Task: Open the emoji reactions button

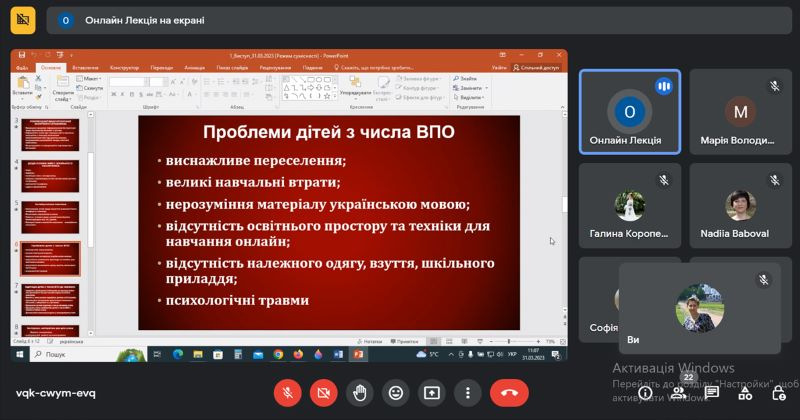Action: 396,392
